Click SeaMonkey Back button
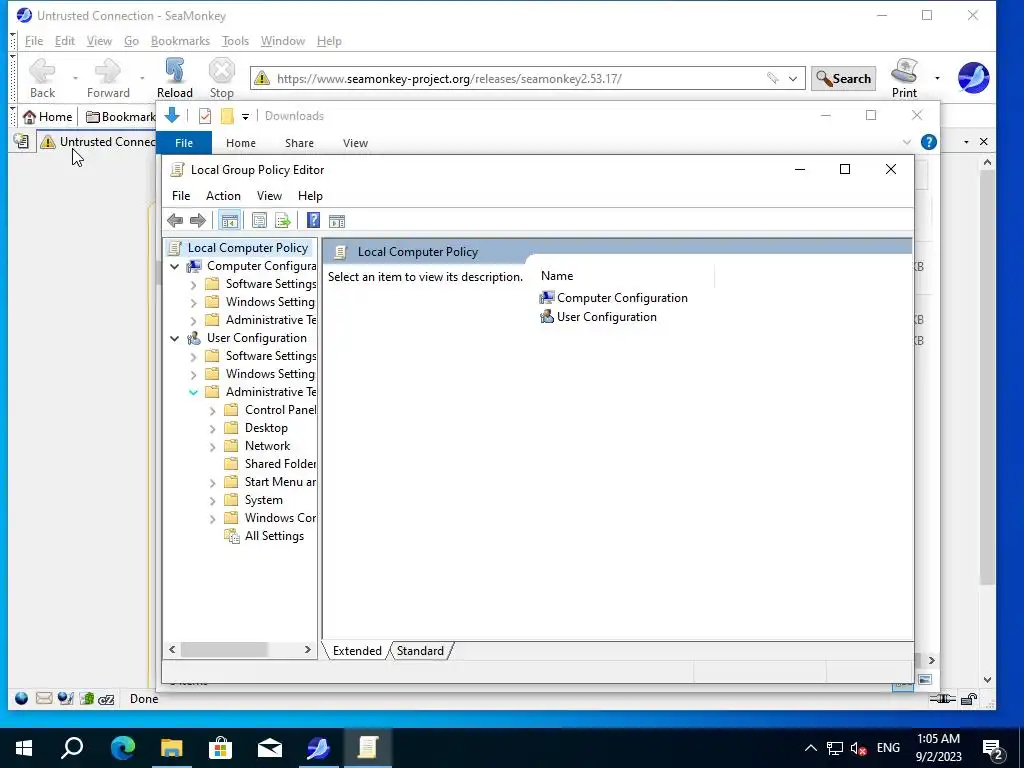Viewport: 1024px width, 768px height. point(42,78)
